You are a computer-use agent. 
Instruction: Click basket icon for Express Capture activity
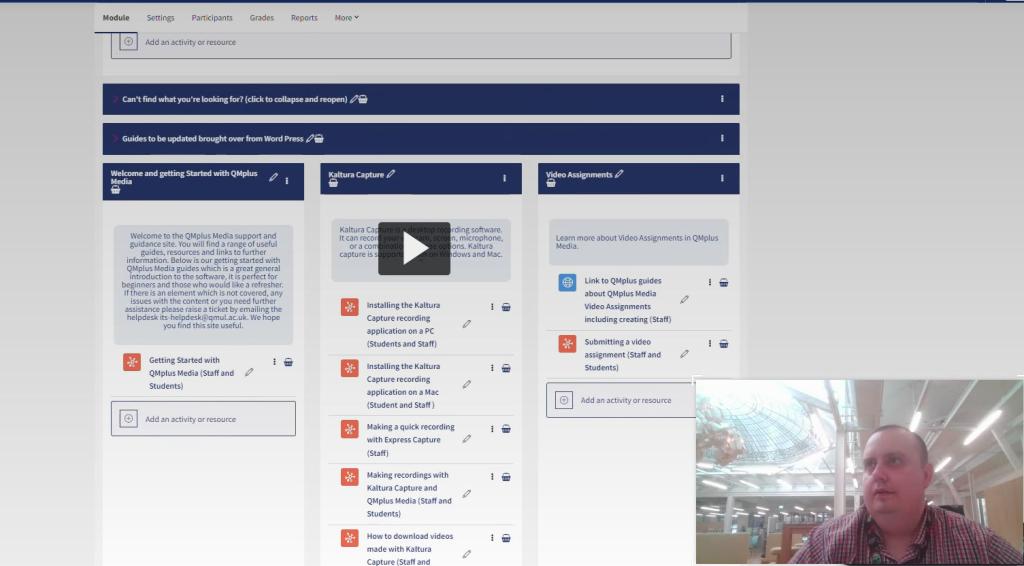point(505,429)
